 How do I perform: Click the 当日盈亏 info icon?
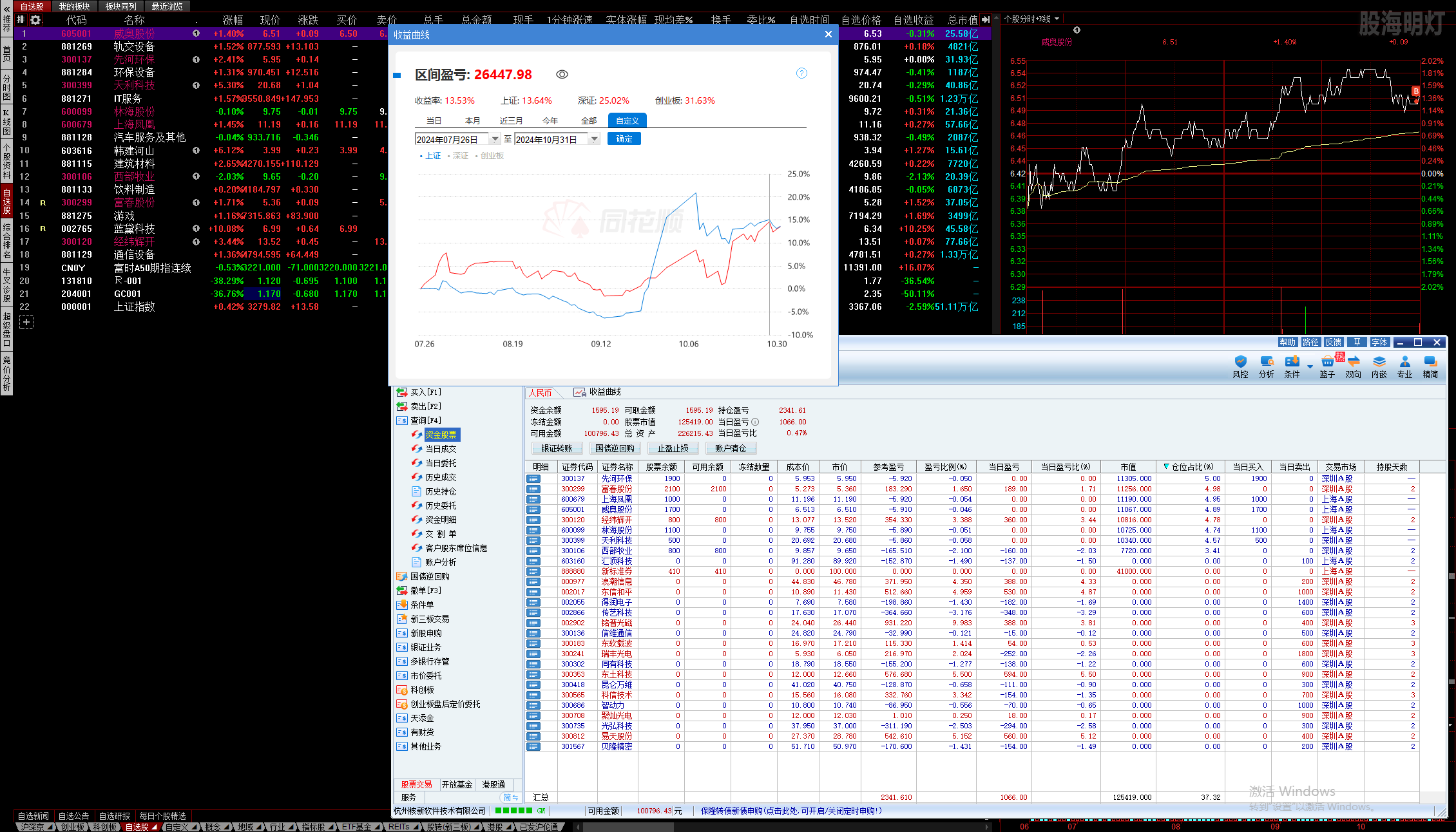click(755, 422)
